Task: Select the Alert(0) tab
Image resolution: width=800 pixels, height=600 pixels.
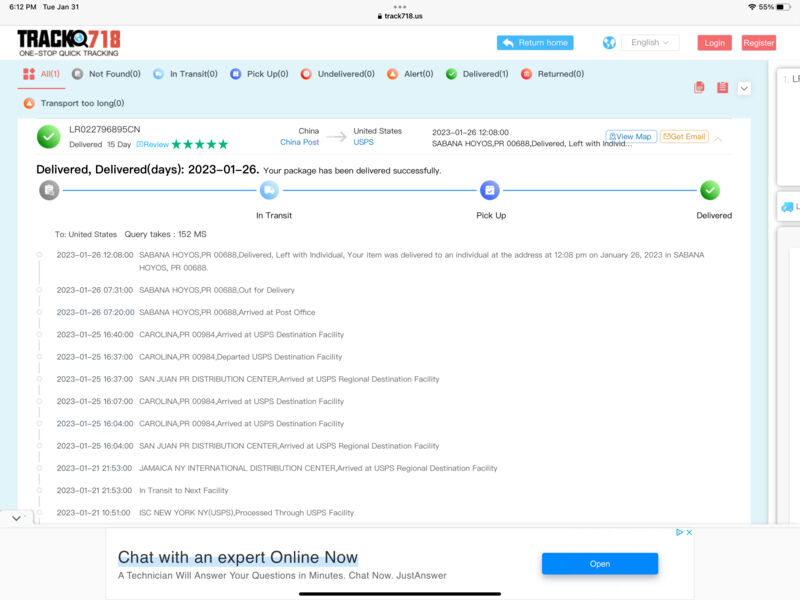Action: tap(410, 74)
